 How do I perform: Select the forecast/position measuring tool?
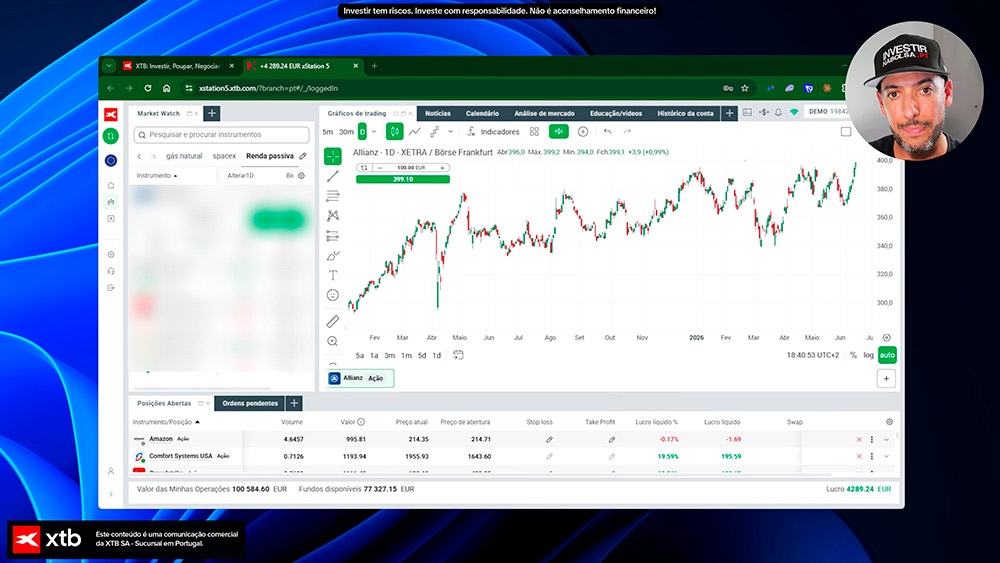coord(333,235)
